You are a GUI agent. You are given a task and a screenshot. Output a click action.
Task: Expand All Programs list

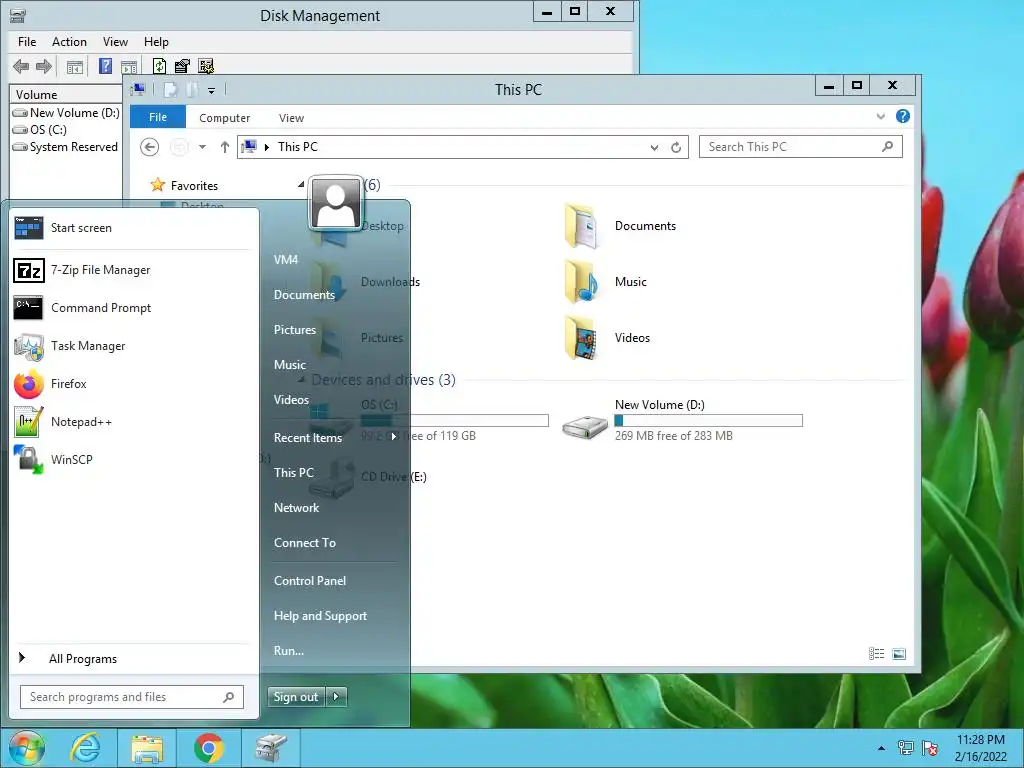[x=83, y=659]
